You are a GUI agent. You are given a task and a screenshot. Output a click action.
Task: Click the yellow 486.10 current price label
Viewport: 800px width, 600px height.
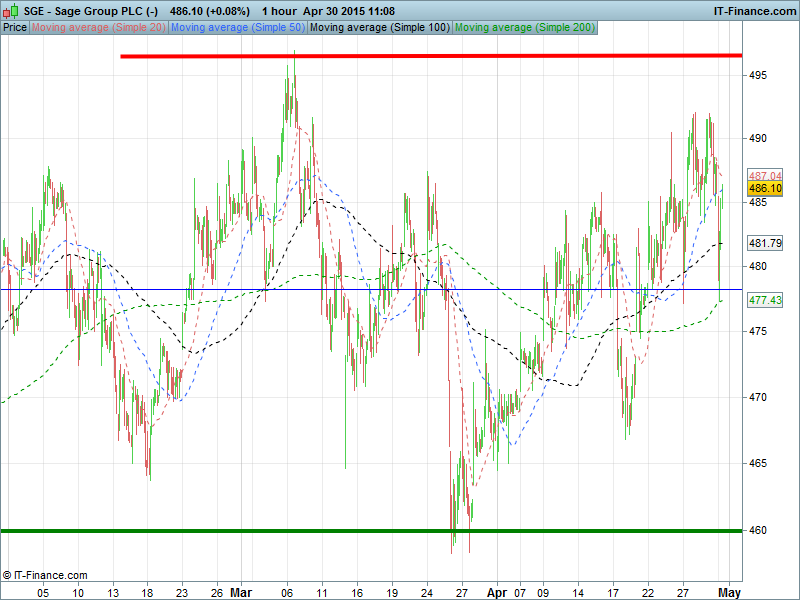(x=765, y=188)
